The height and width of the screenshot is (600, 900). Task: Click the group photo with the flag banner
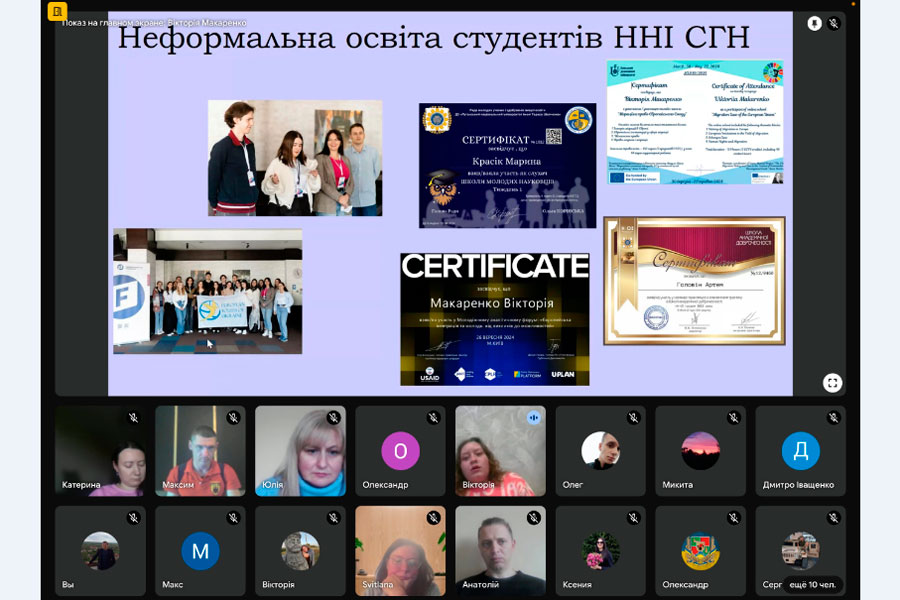208,291
